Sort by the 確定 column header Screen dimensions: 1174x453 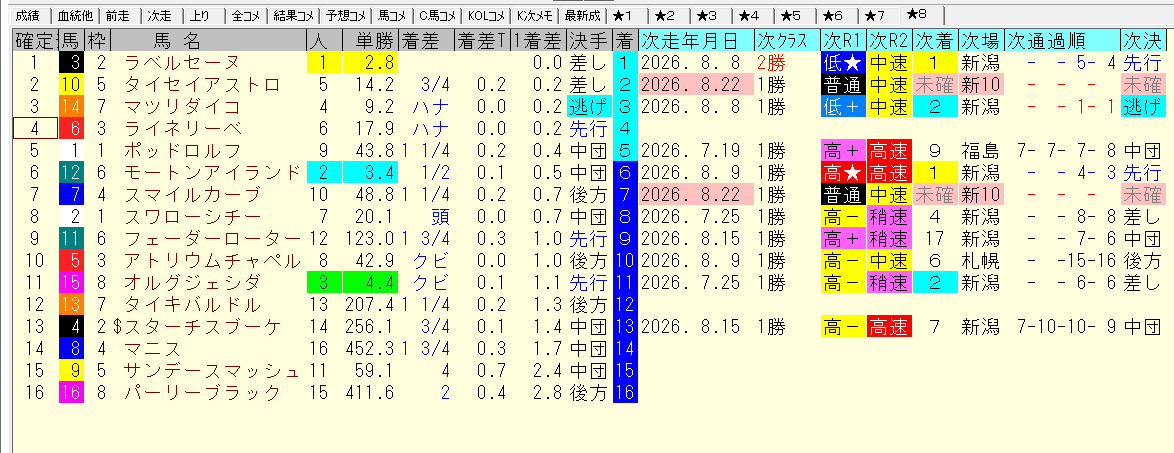point(35,40)
